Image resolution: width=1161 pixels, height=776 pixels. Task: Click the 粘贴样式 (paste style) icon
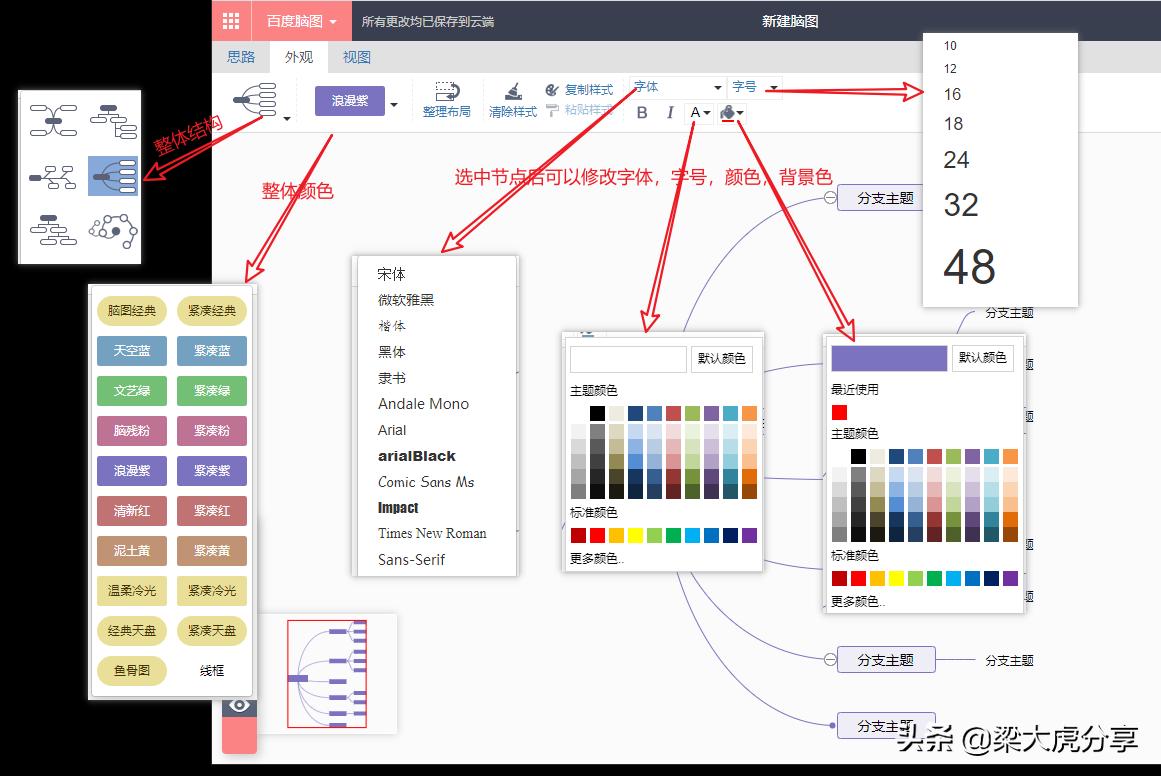[x=551, y=110]
